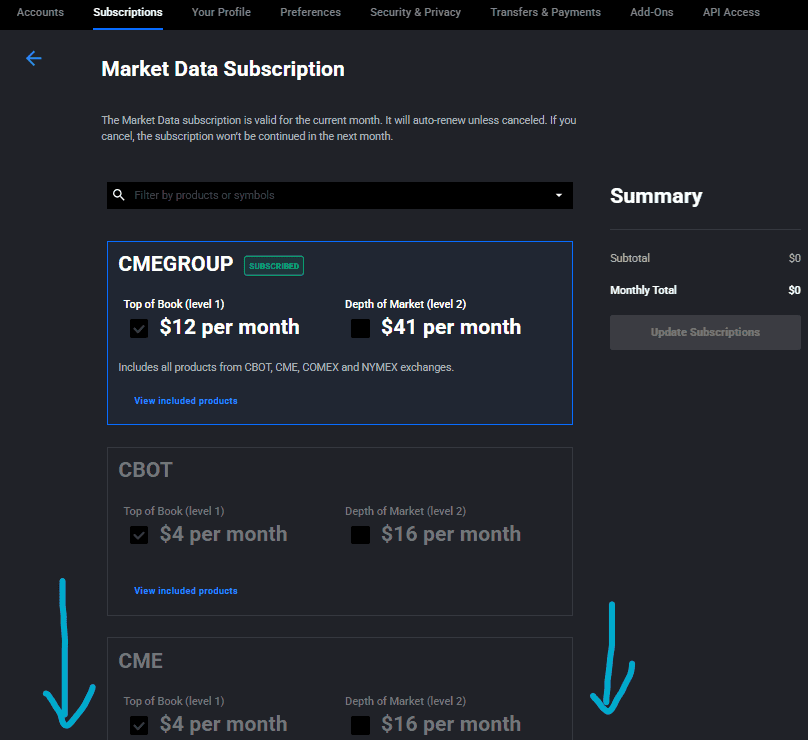Click the search magnifier icon in filter
Viewport: 808px width, 740px height.
[x=119, y=195]
